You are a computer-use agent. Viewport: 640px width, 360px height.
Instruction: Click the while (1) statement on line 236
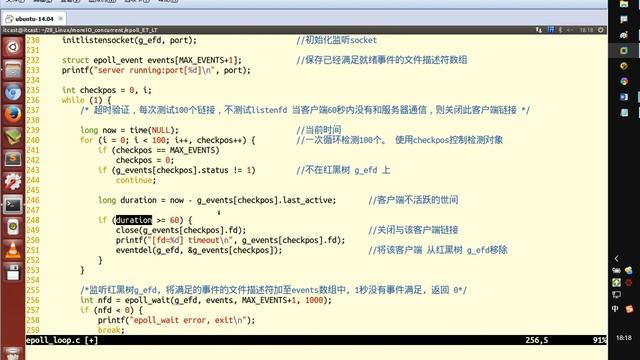(86, 100)
